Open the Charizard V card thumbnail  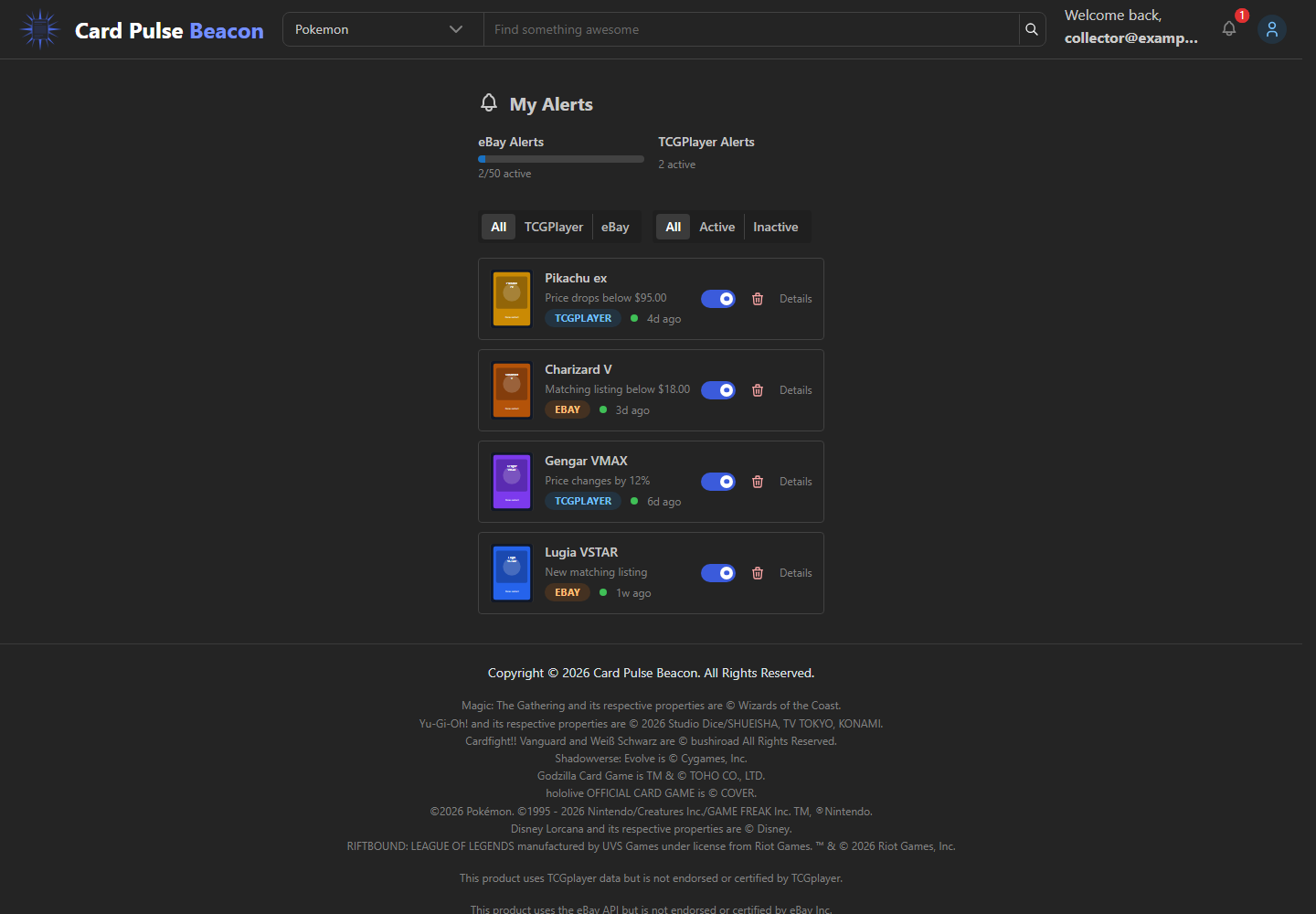(512, 390)
